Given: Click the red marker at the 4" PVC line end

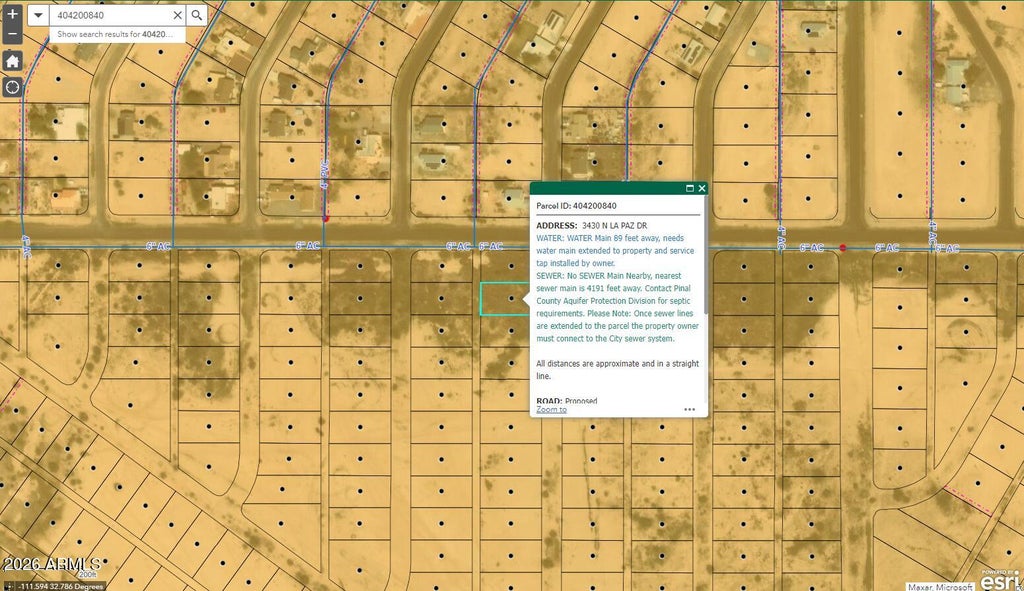Looking at the screenshot, I should (x=326, y=219).
